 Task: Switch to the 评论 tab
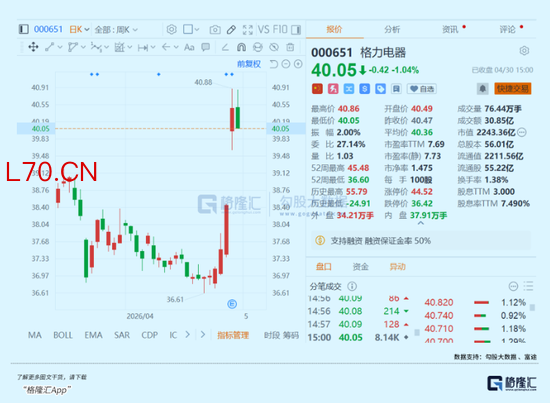click(x=508, y=29)
